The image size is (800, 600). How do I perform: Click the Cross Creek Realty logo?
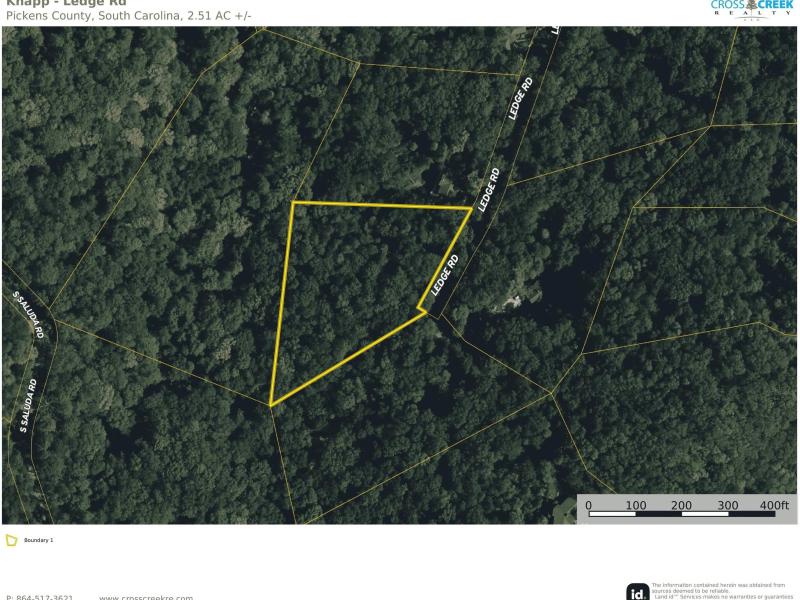pyautogui.click(x=752, y=10)
